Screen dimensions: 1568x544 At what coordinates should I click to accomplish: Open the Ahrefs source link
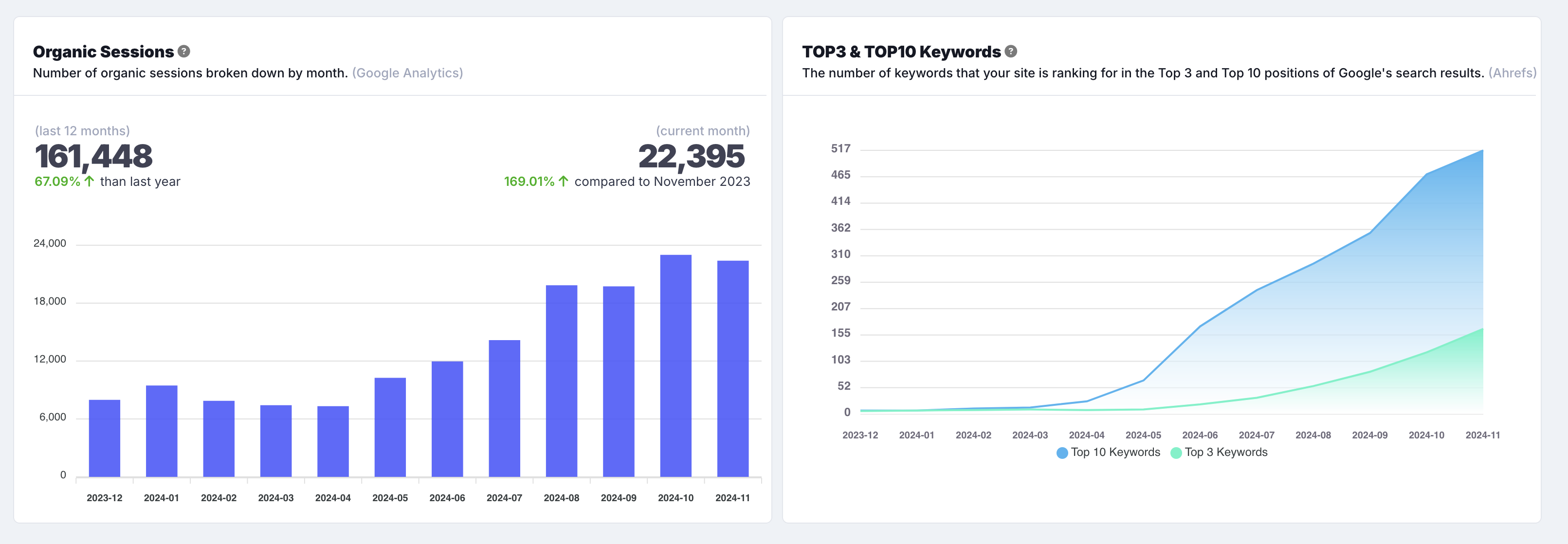tap(1512, 73)
